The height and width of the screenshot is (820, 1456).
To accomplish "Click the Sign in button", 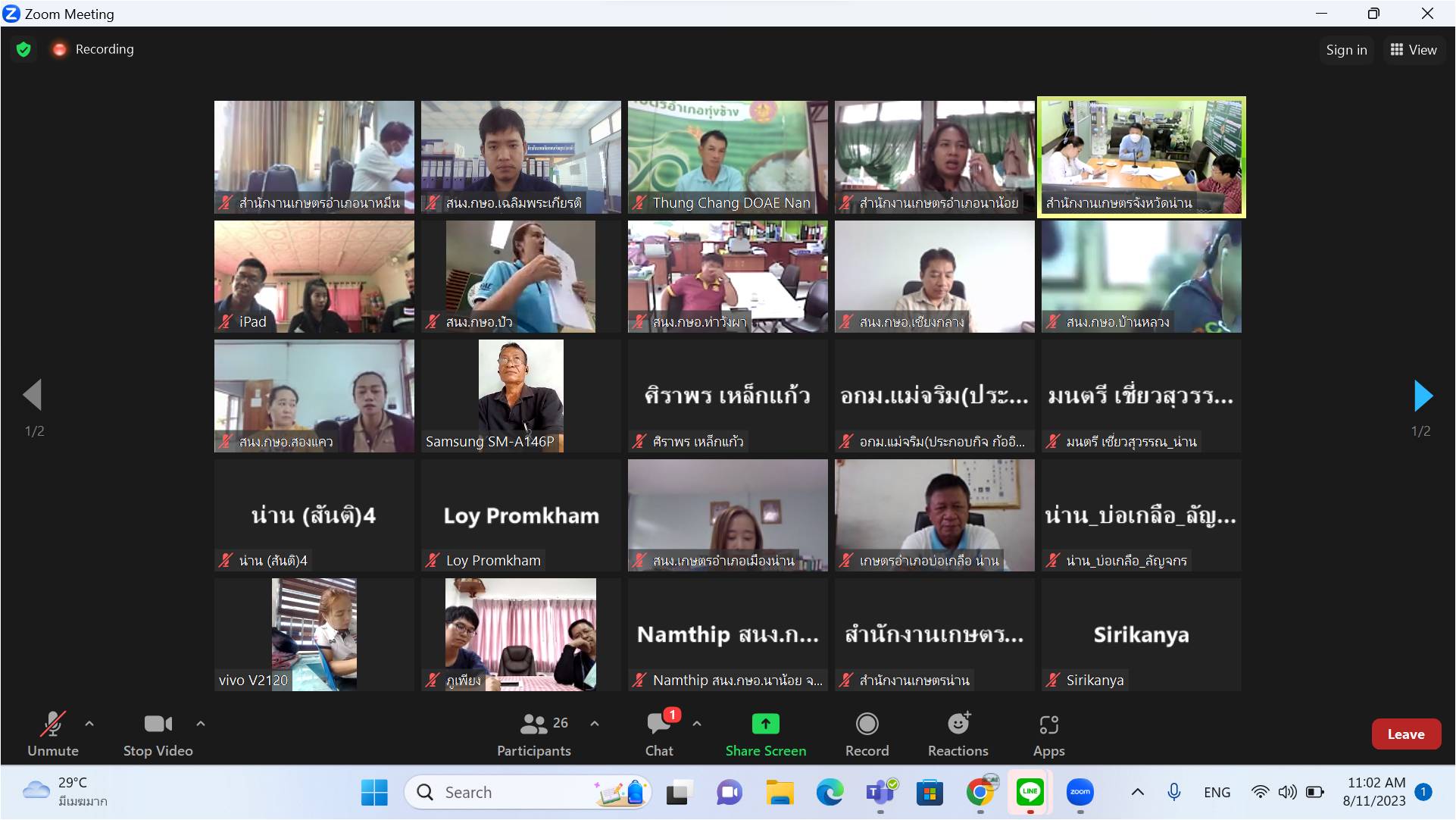I will point(1346,50).
